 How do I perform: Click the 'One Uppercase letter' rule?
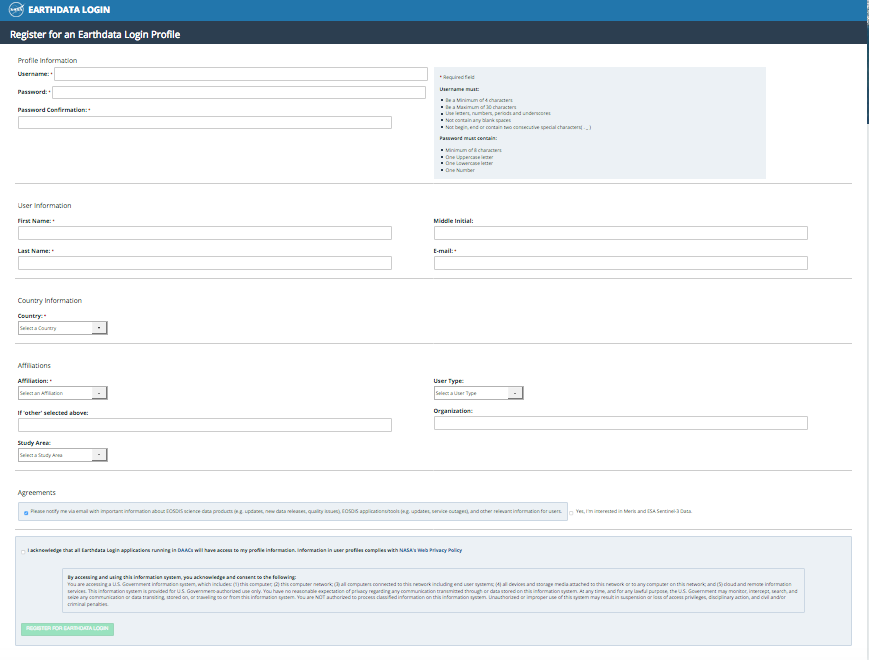pos(469,157)
